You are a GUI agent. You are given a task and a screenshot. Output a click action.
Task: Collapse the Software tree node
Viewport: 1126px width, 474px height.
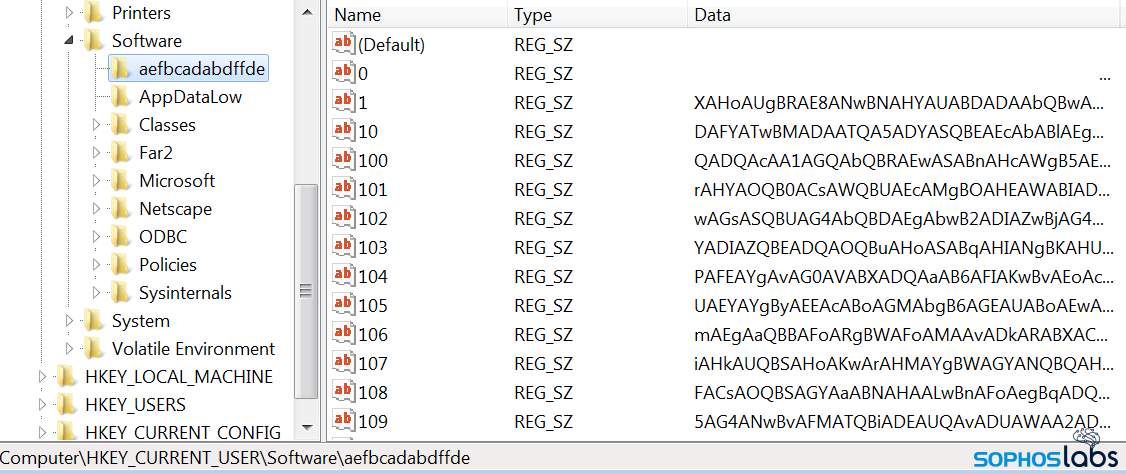pyautogui.click(x=69, y=41)
